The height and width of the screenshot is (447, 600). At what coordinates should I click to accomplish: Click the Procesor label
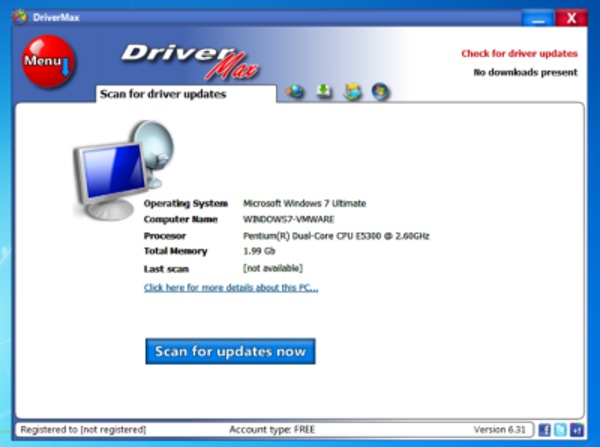pos(165,236)
